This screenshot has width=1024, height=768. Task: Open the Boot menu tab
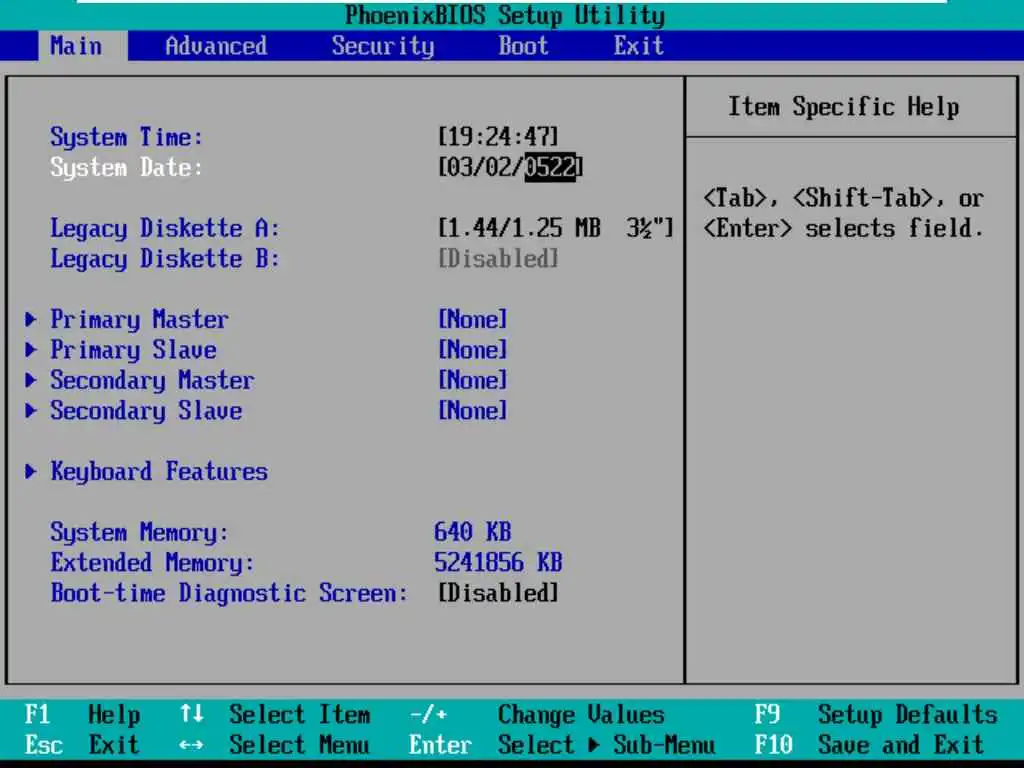point(523,46)
